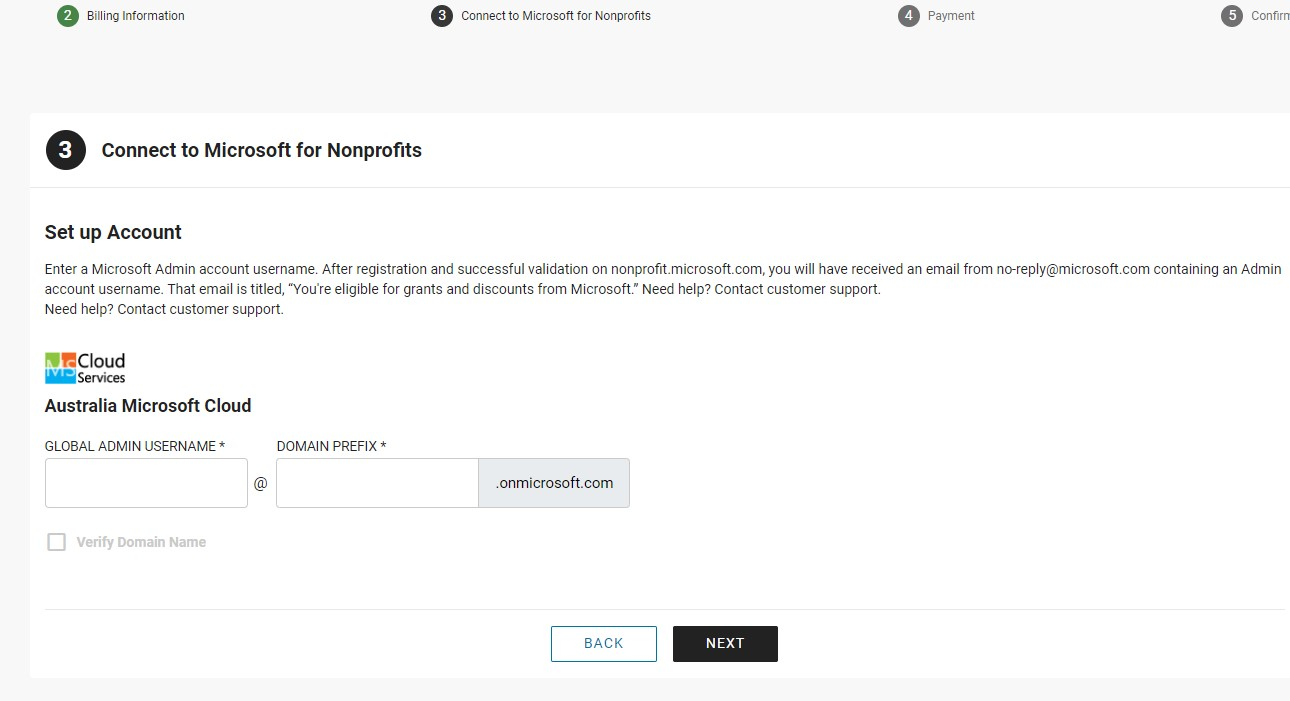This screenshot has height=701, width=1290.
Task: Focus the Global Admin Username field
Action: [146, 483]
